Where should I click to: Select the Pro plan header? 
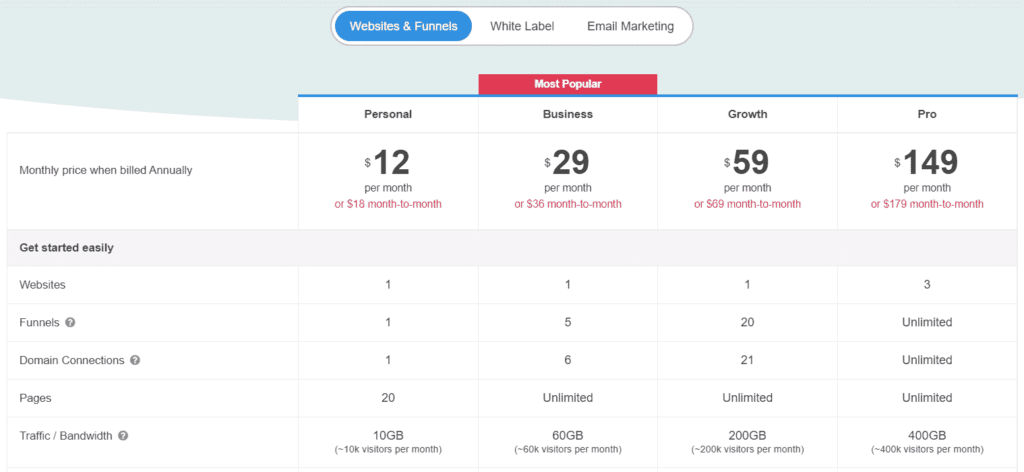(927, 114)
